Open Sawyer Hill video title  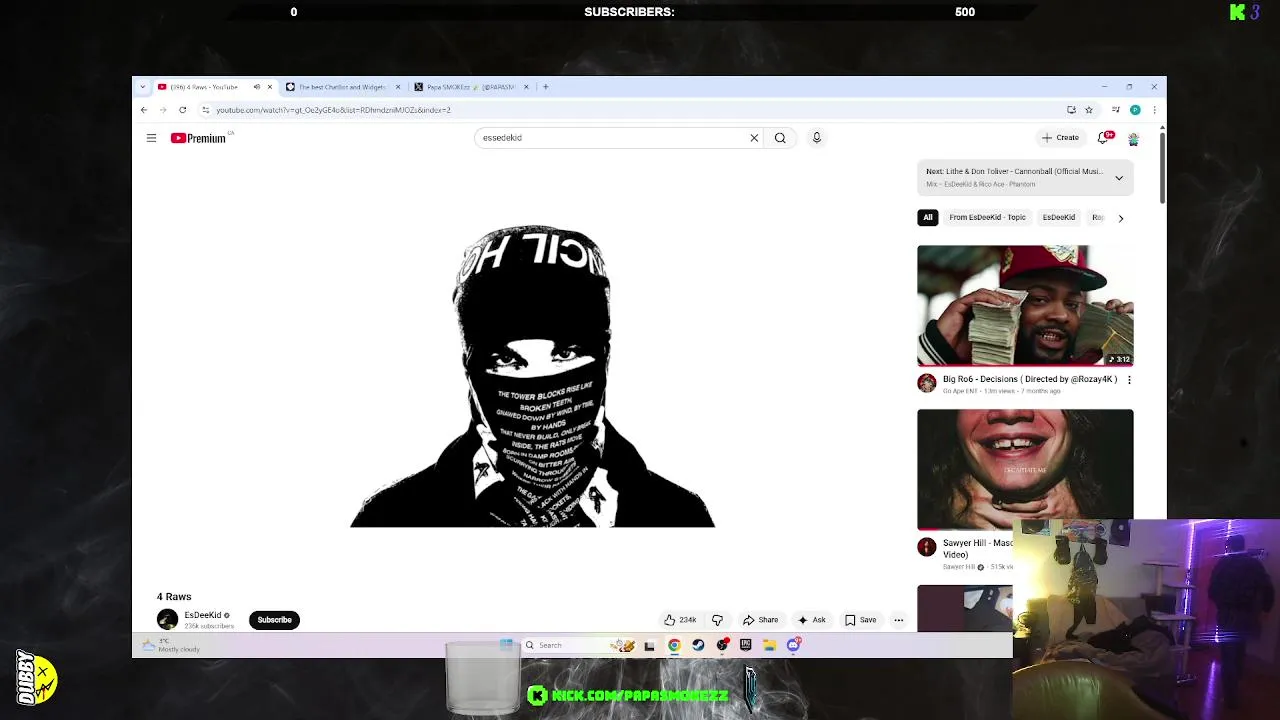click(x=977, y=548)
